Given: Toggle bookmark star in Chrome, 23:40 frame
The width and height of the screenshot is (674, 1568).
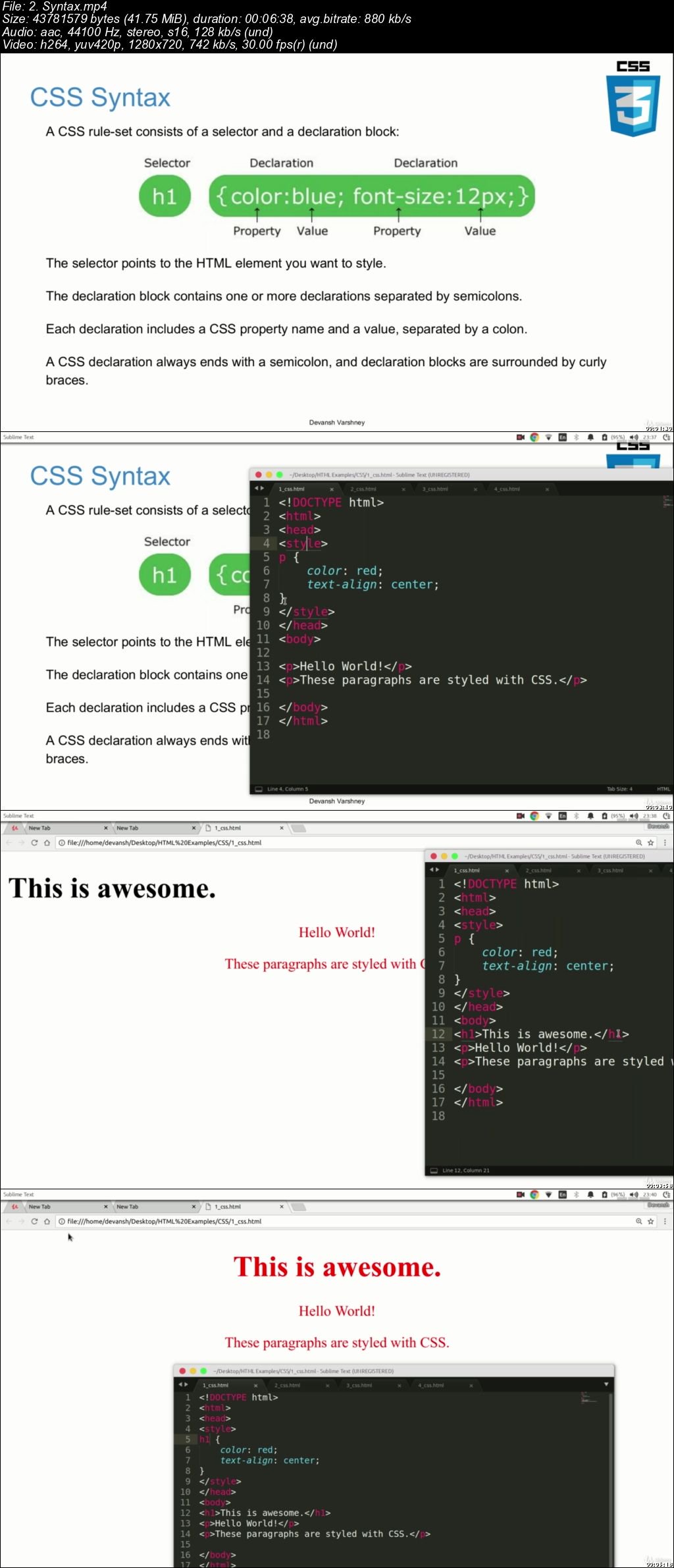Looking at the screenshot, I should [651, 1221].
